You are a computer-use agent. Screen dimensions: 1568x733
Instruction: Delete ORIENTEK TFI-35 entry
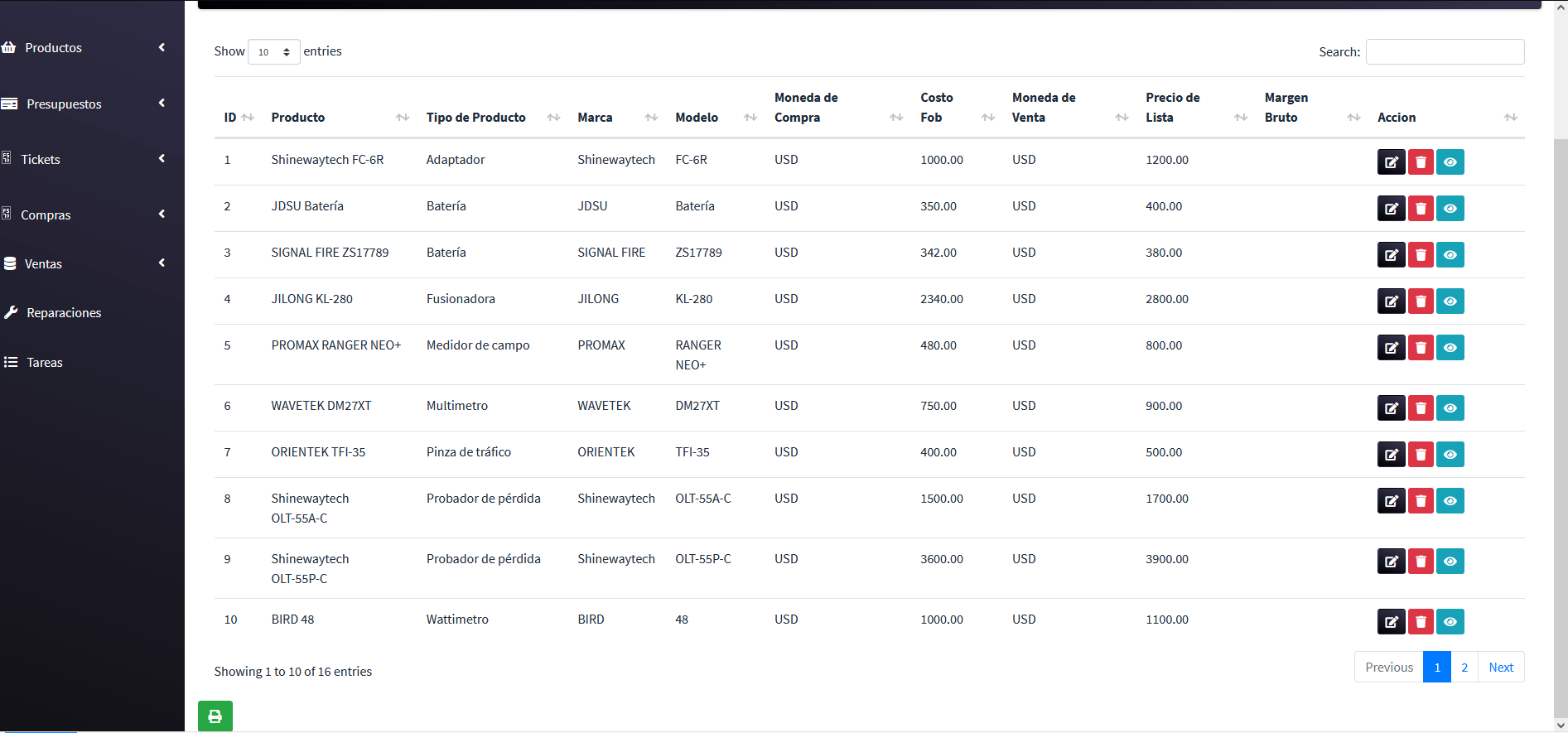(1421, 455)
